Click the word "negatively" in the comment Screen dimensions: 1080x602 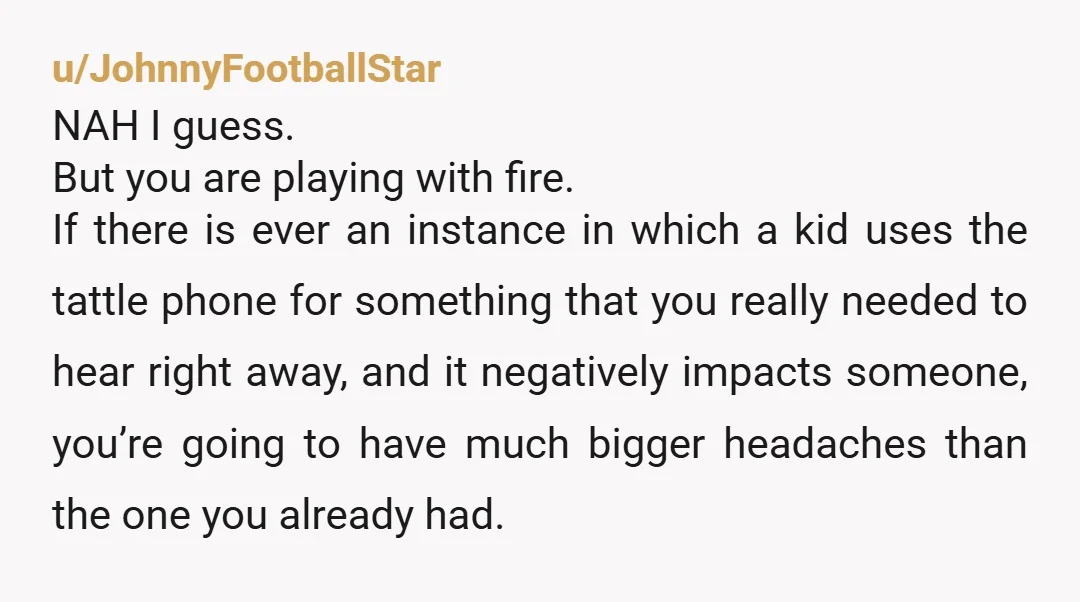pyautogui.click(x=574, y=373)
